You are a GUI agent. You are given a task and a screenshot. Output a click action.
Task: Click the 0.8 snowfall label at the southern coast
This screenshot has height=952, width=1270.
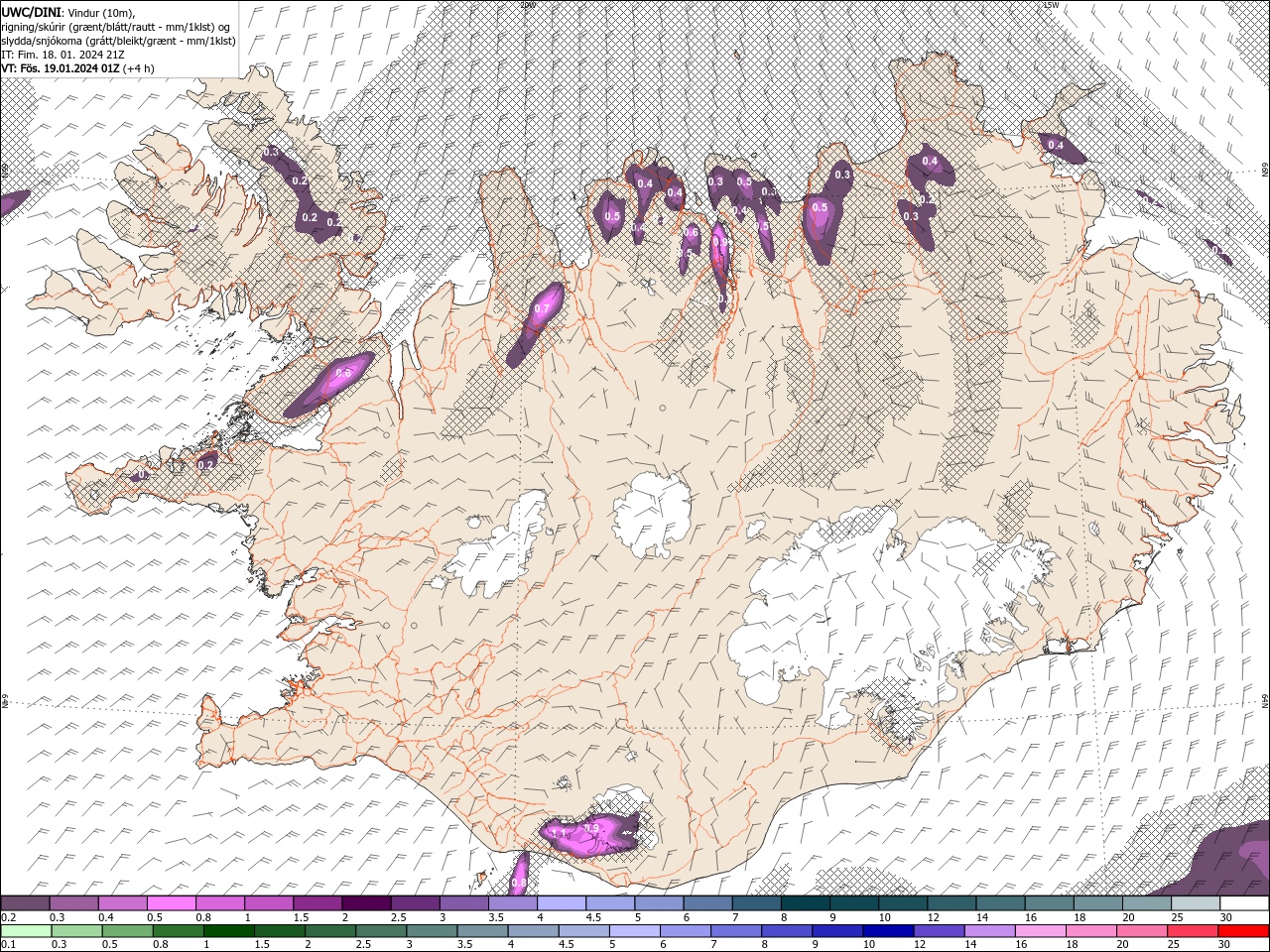pos(518,884)
